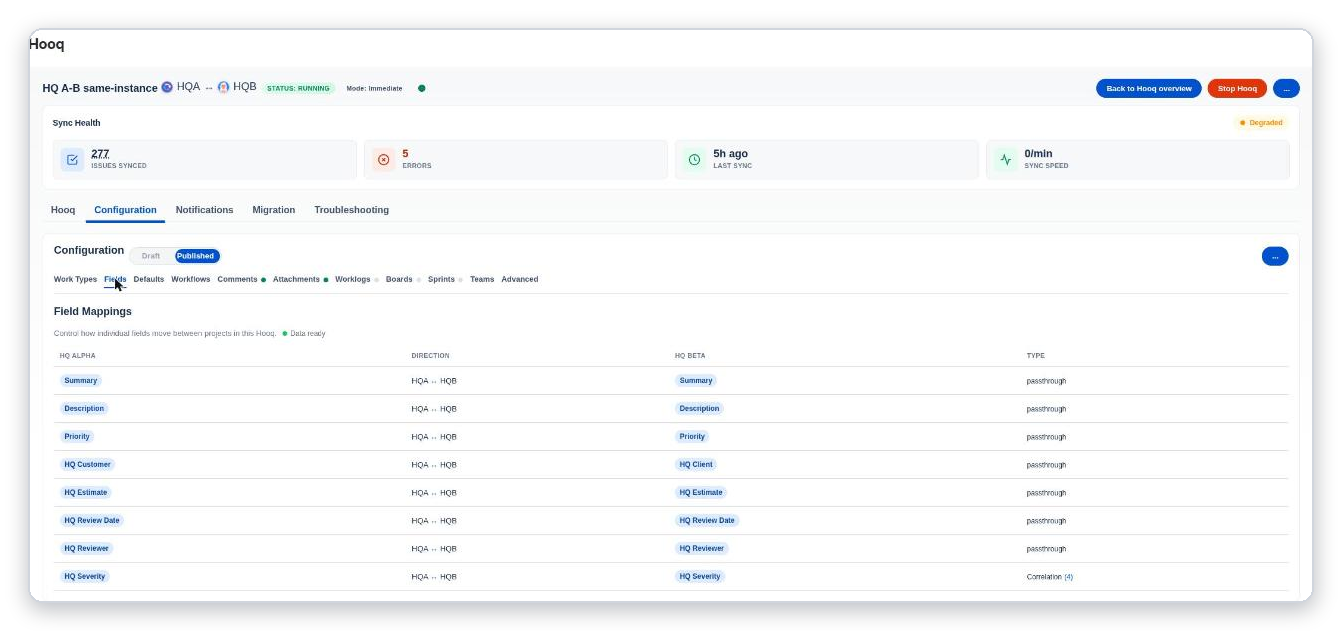Open the Workflows sub-tab
The width and height of the screenshot is (1342, 631).
pos(191,279)
